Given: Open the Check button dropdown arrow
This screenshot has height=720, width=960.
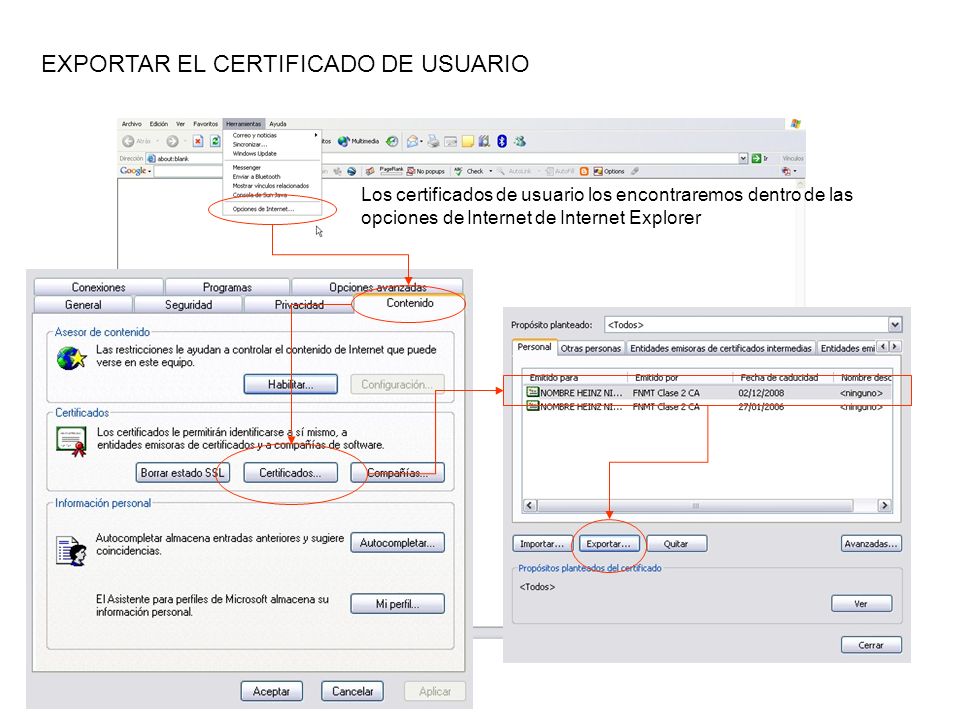Looking at the screenshot, I should pos(490,171).
